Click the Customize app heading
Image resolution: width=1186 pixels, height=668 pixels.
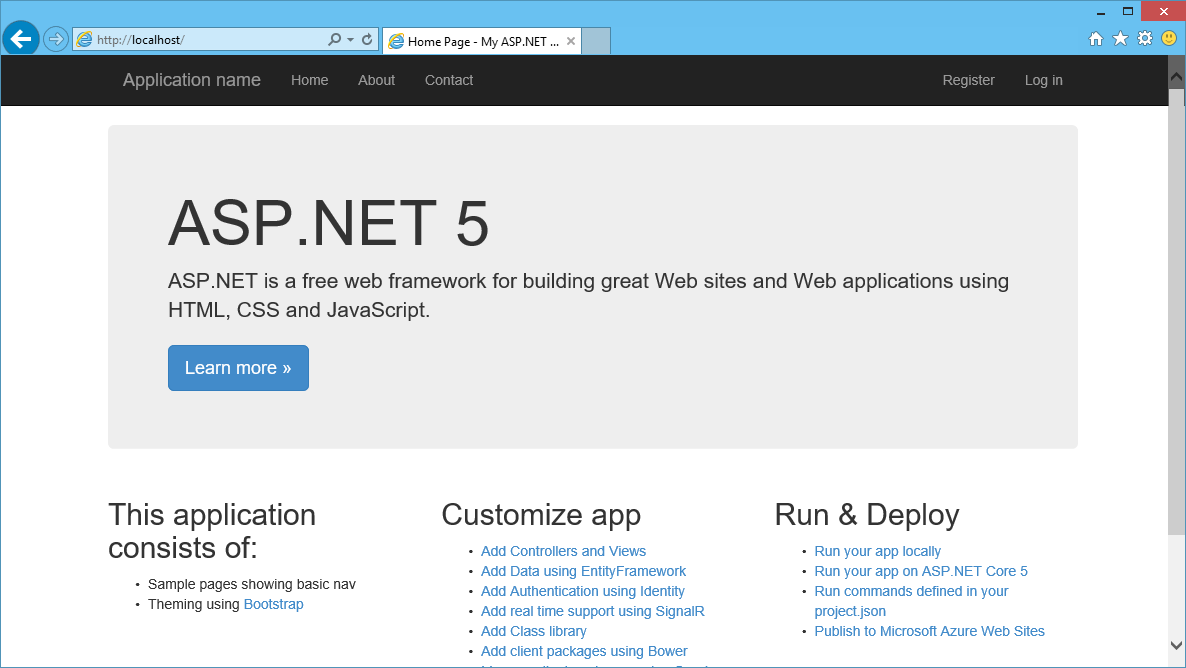pyautogui.click(x=541, y=515)
